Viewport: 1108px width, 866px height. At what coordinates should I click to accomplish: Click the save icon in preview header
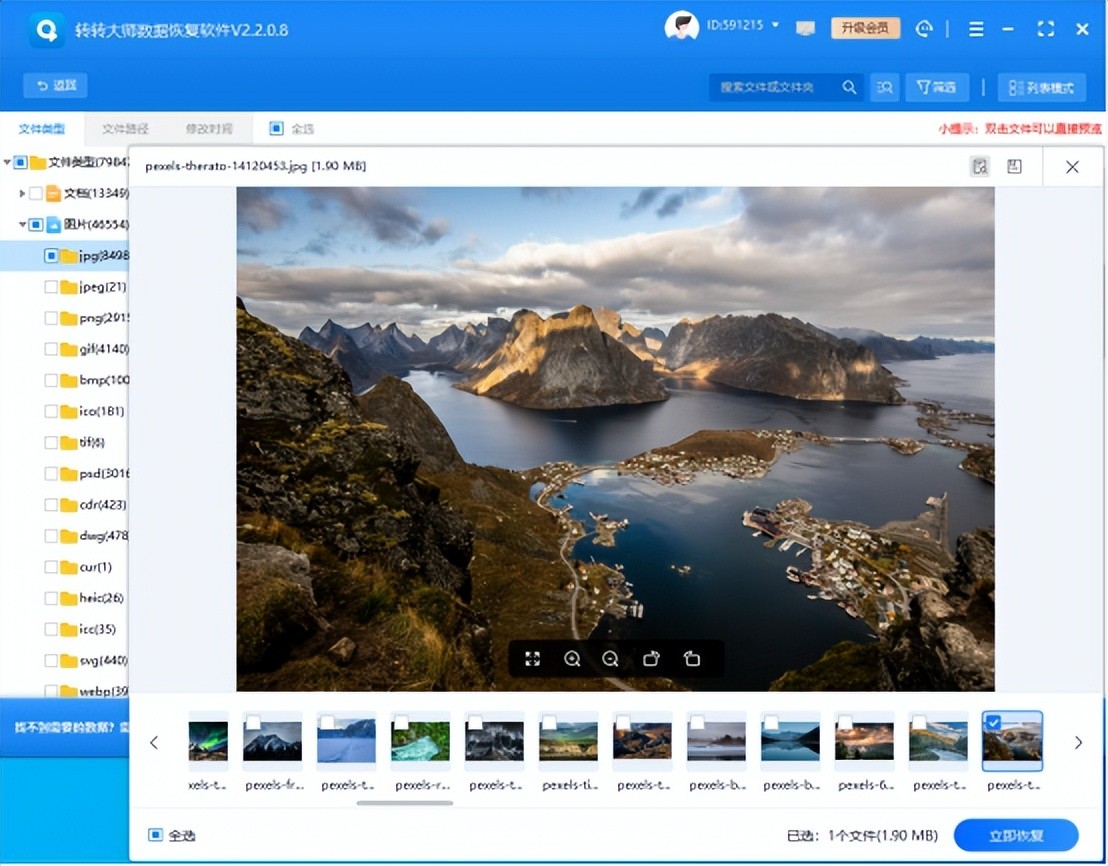coord(1014,166)
